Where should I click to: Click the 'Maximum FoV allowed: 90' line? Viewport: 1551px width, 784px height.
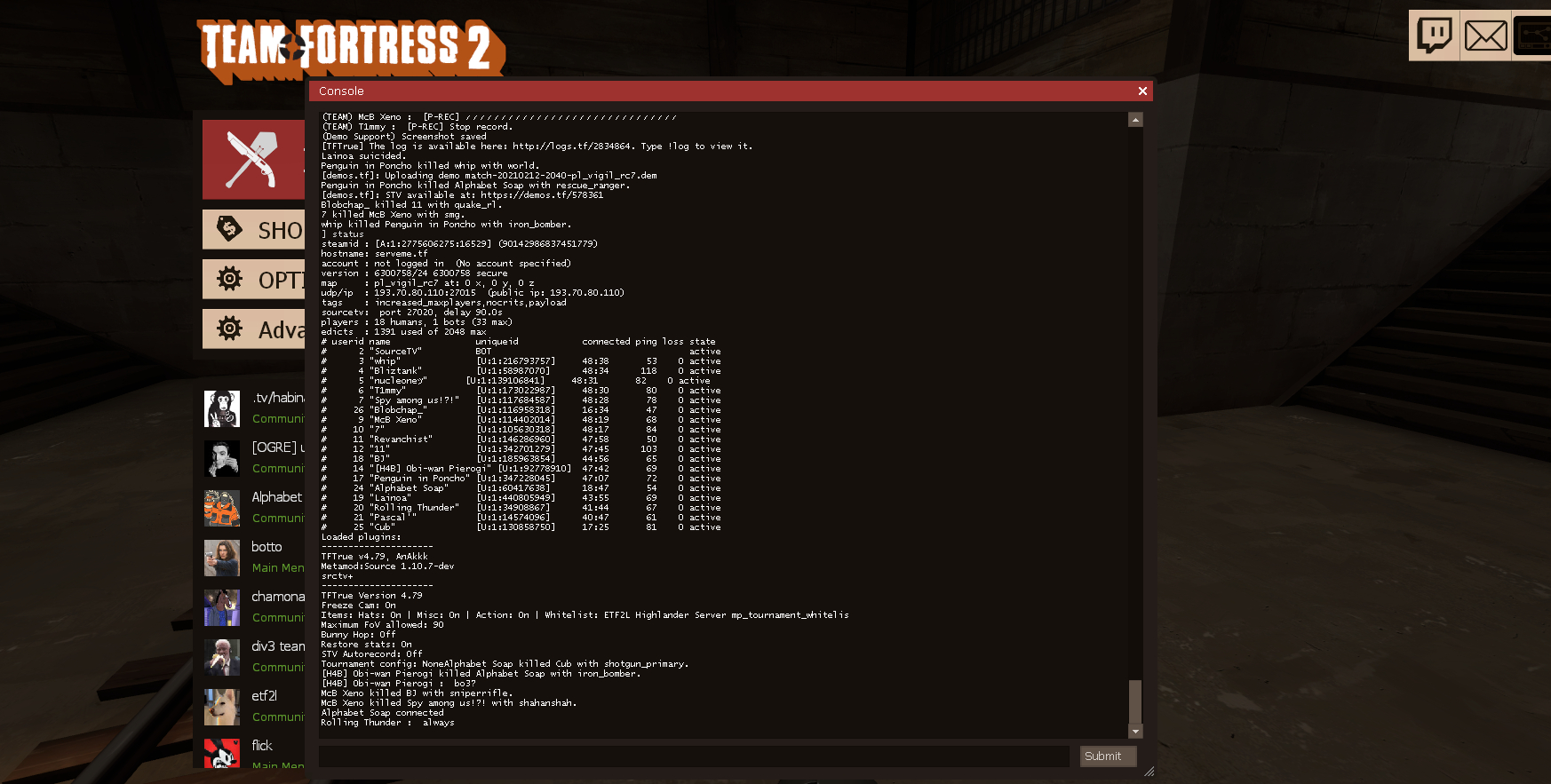click(382, 625)
